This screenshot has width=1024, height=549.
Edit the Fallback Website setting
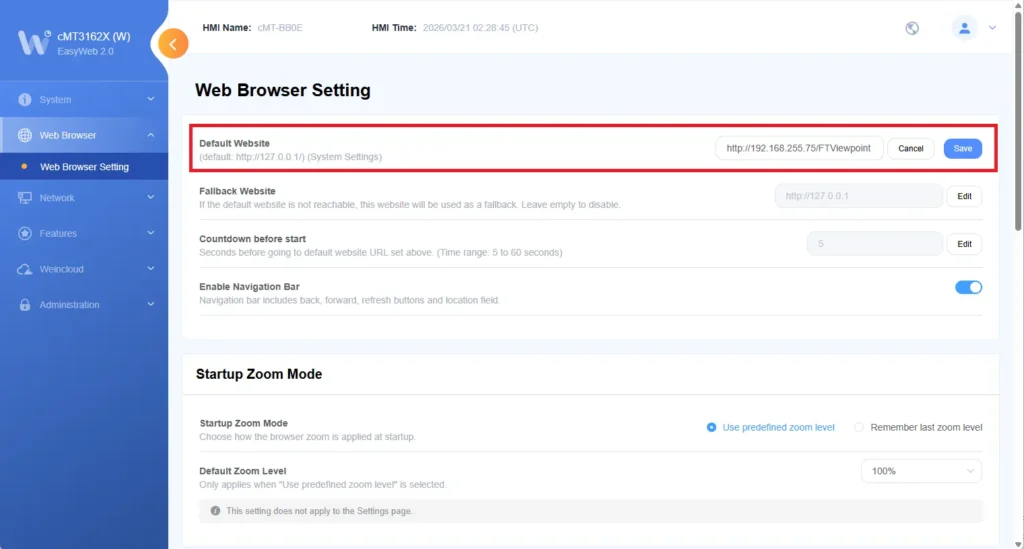pyautogui.click(x=964, y=196)
